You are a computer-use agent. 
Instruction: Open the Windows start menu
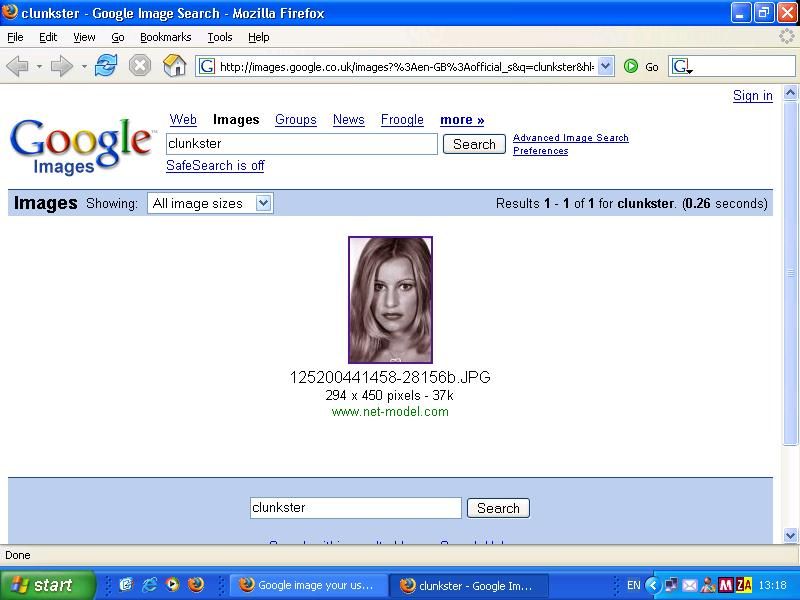click(x=47, y=585)
